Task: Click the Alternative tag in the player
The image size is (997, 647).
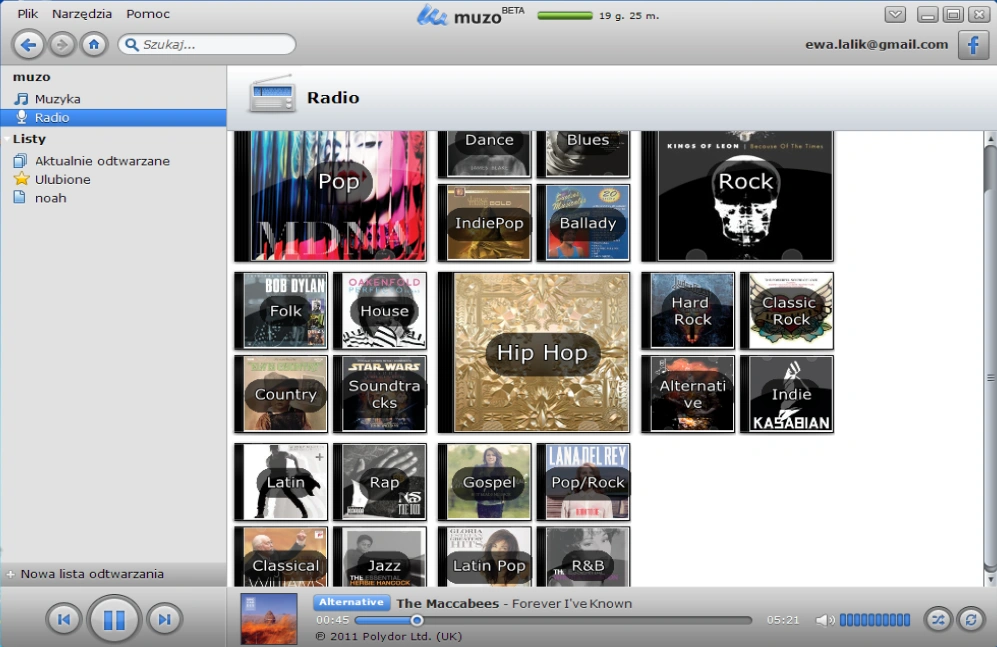Action: pyautogui.click(x=352, y=602)
